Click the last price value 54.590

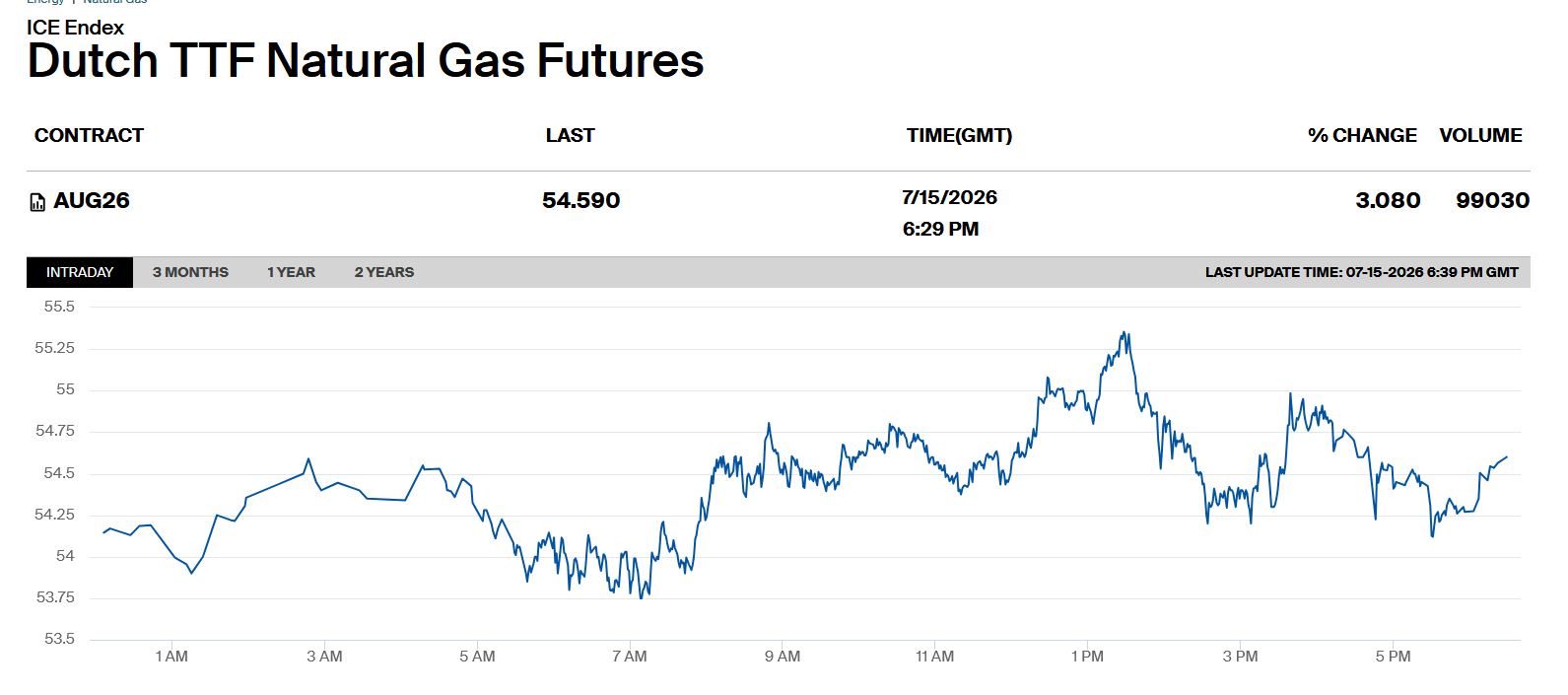pyautogui.click(x=581, y=201)
